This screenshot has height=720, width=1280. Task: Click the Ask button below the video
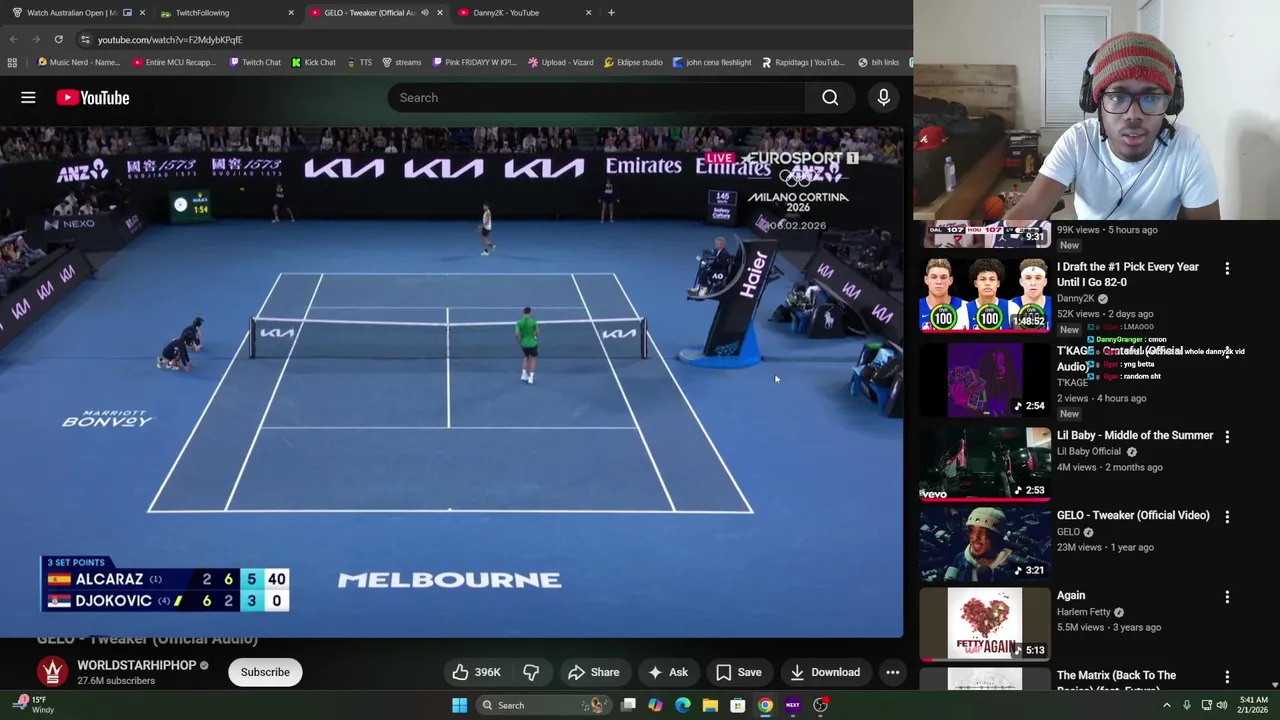[x=668, y=672]
